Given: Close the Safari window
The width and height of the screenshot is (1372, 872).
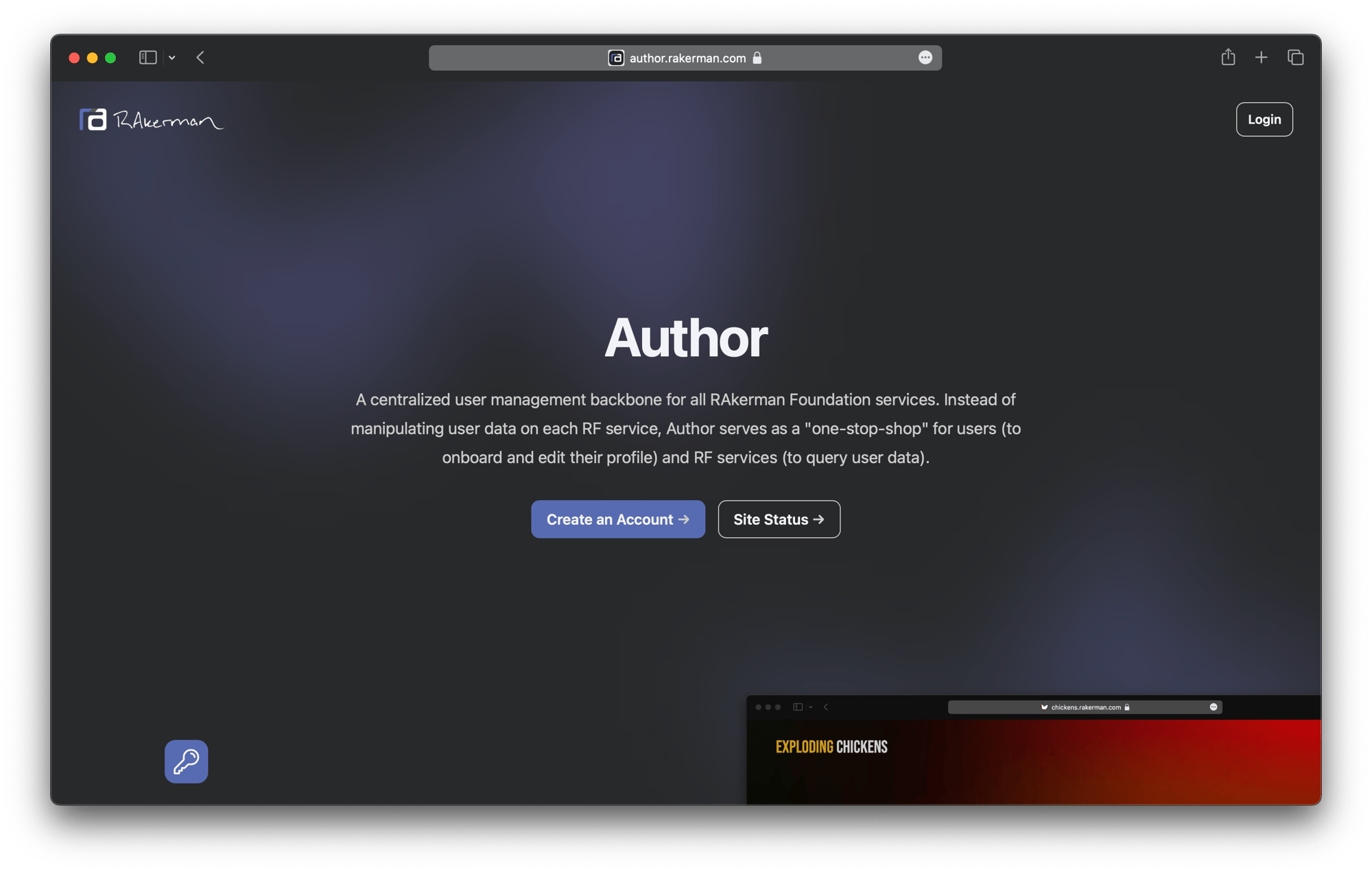Looking at the screenshot, I should click(x=74, y=58).
